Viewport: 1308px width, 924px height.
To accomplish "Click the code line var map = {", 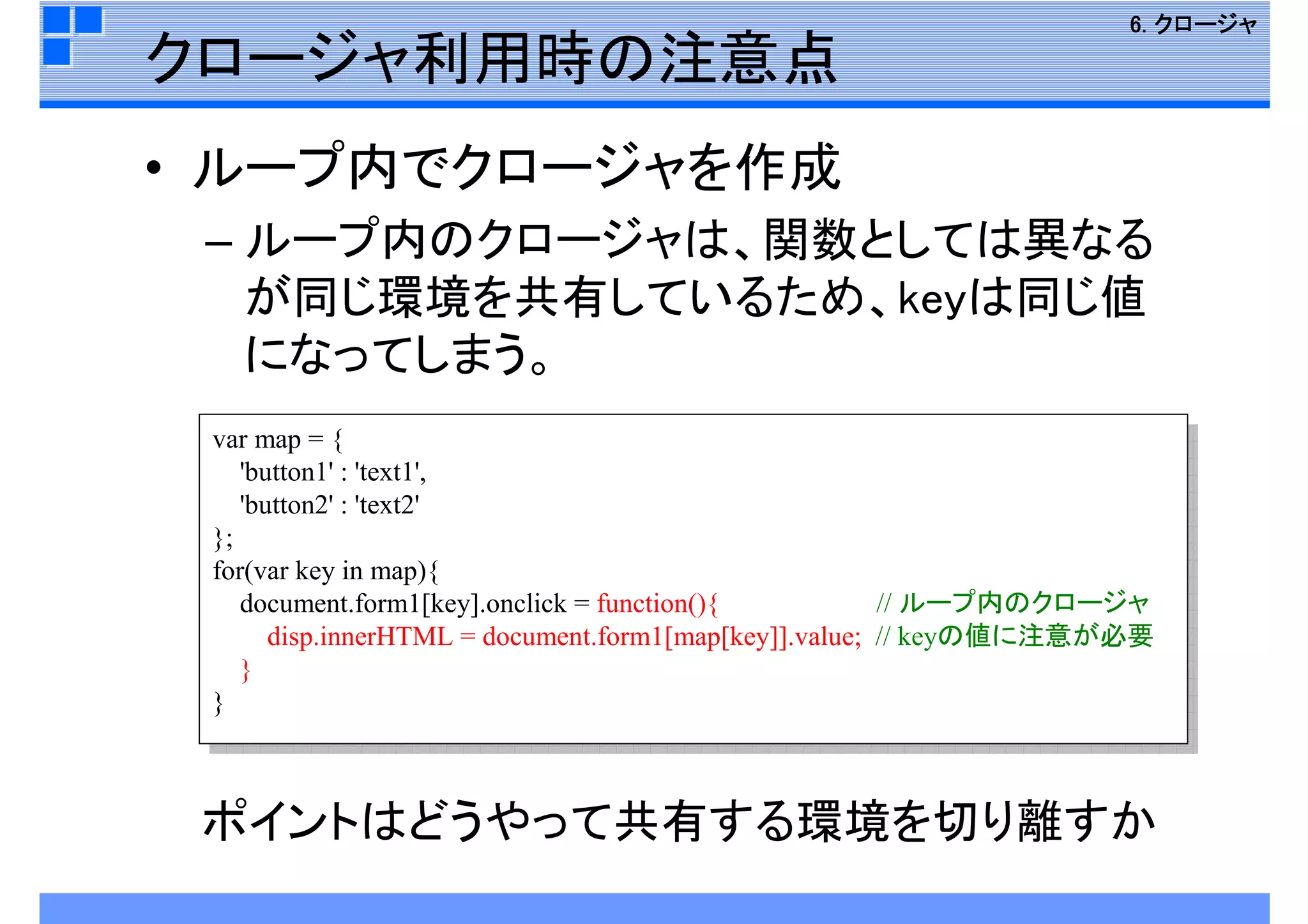I will tap(278, 440).
